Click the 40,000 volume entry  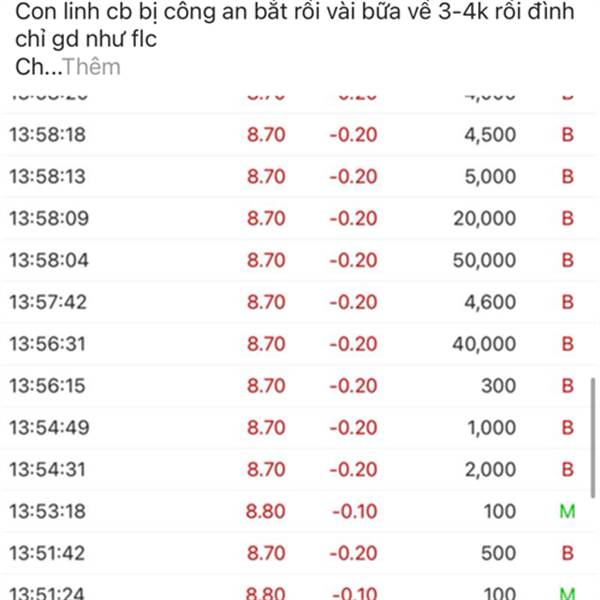[484, 344]
